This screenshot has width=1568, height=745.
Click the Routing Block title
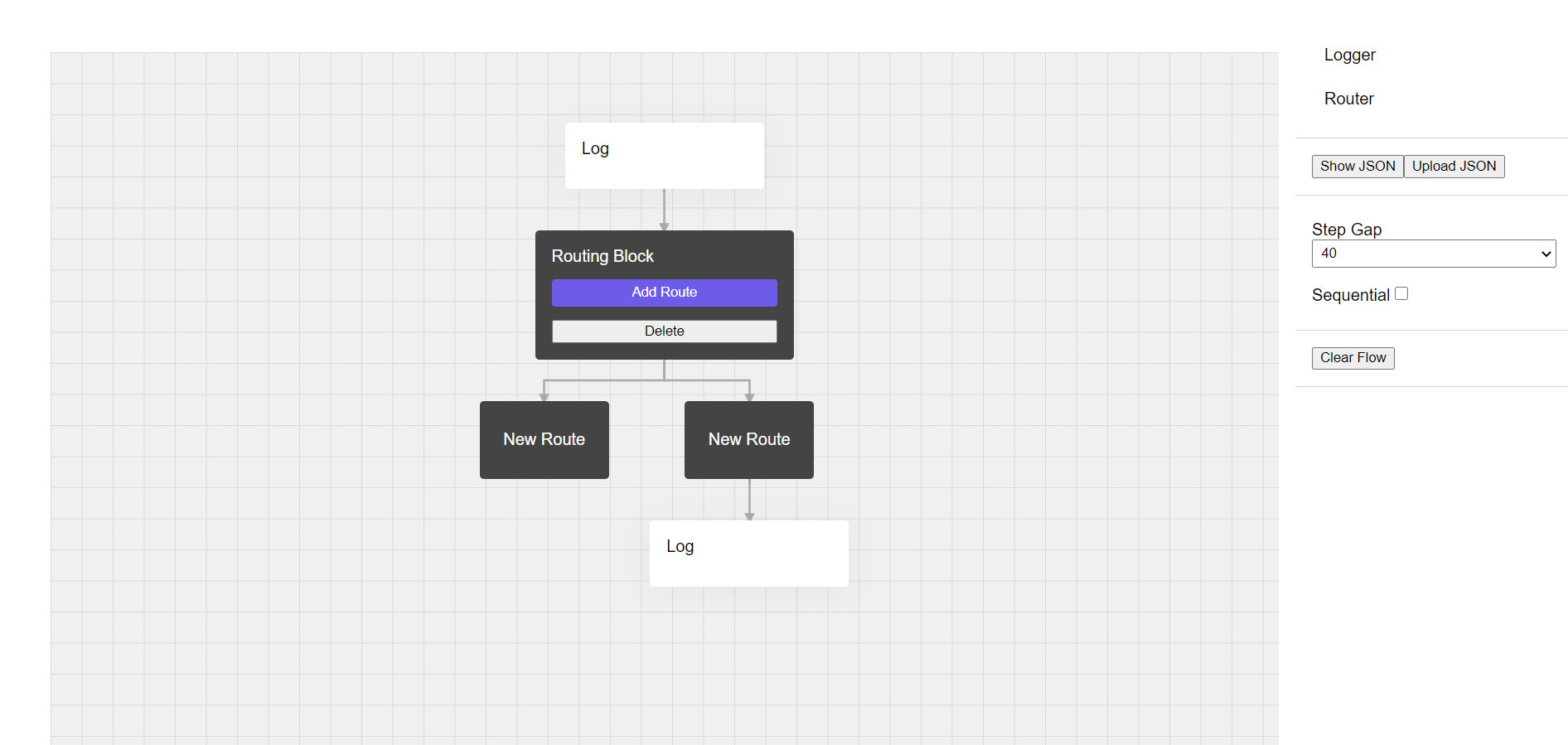603,257
